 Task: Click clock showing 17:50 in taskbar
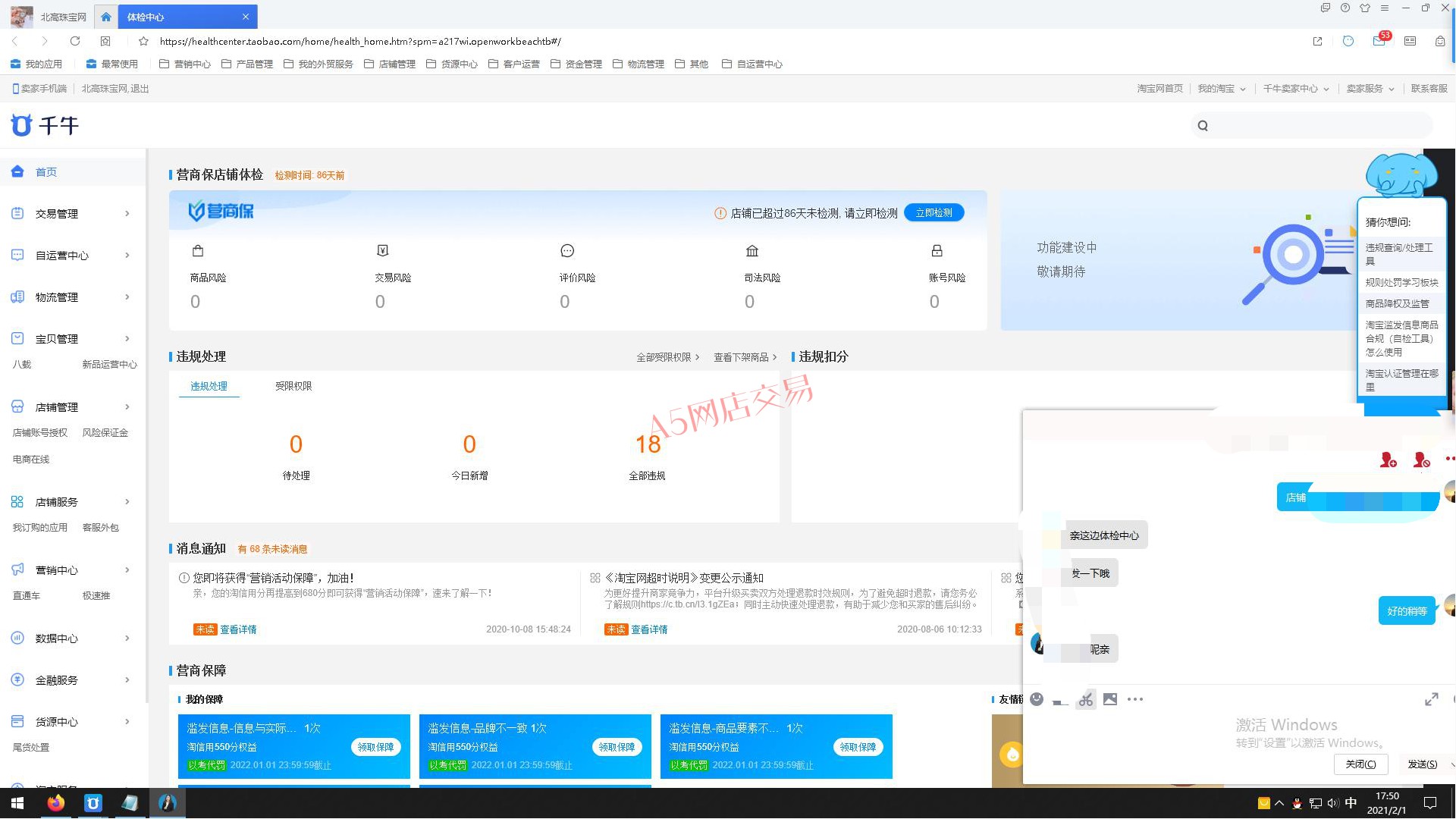1387,796
